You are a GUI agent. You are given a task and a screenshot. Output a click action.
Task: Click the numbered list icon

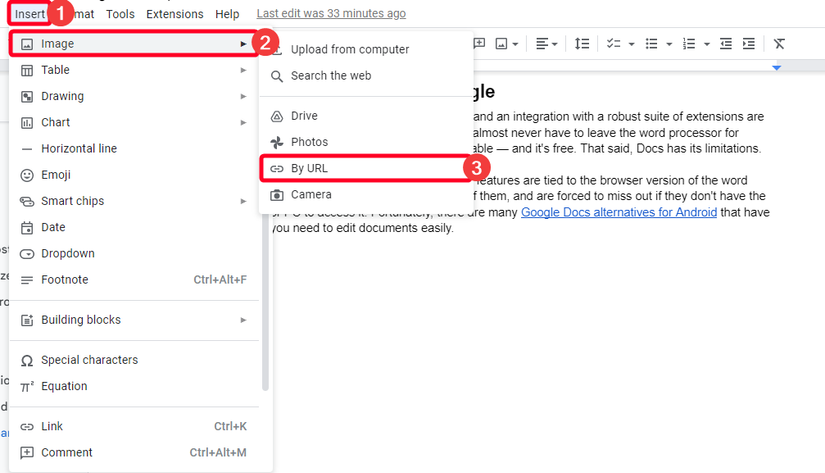click(x=688, y=44)
